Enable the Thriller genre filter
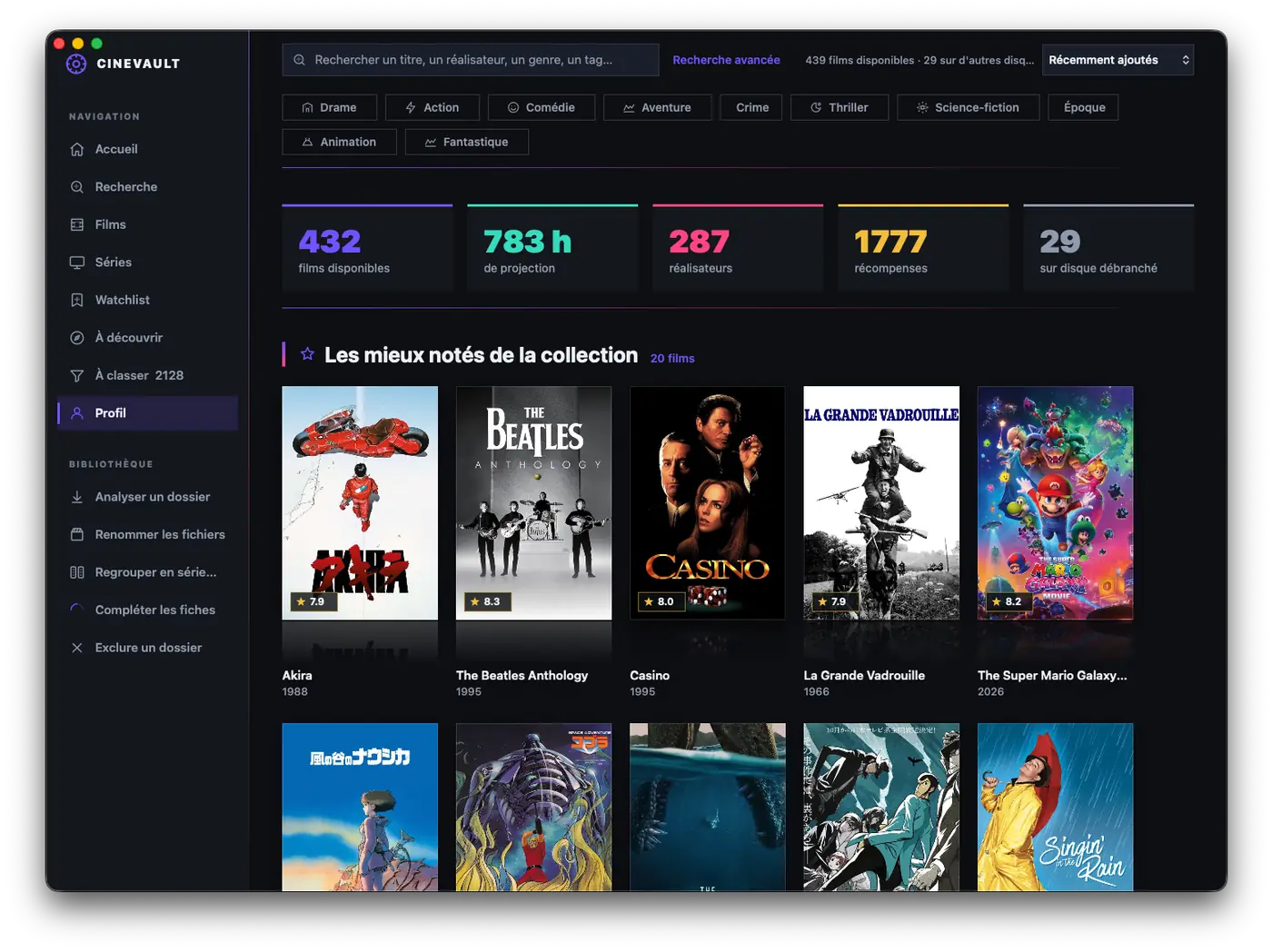Viewport: 1272px width, 952px height. point(840,107)
